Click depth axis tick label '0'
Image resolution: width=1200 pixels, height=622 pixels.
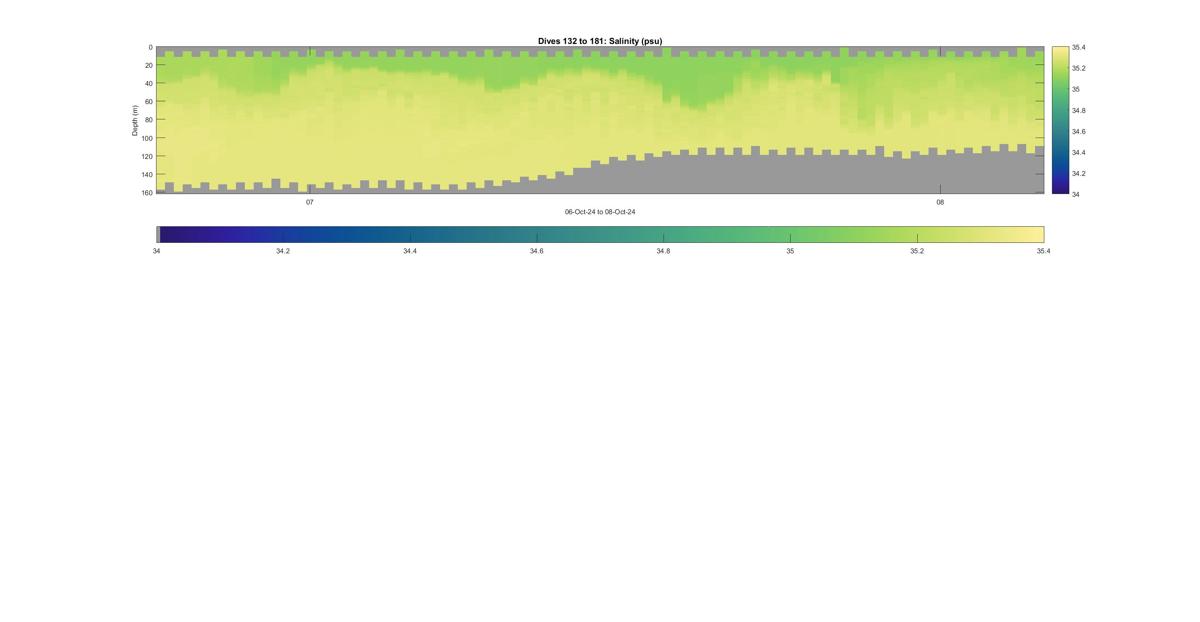tap(150, 47)
